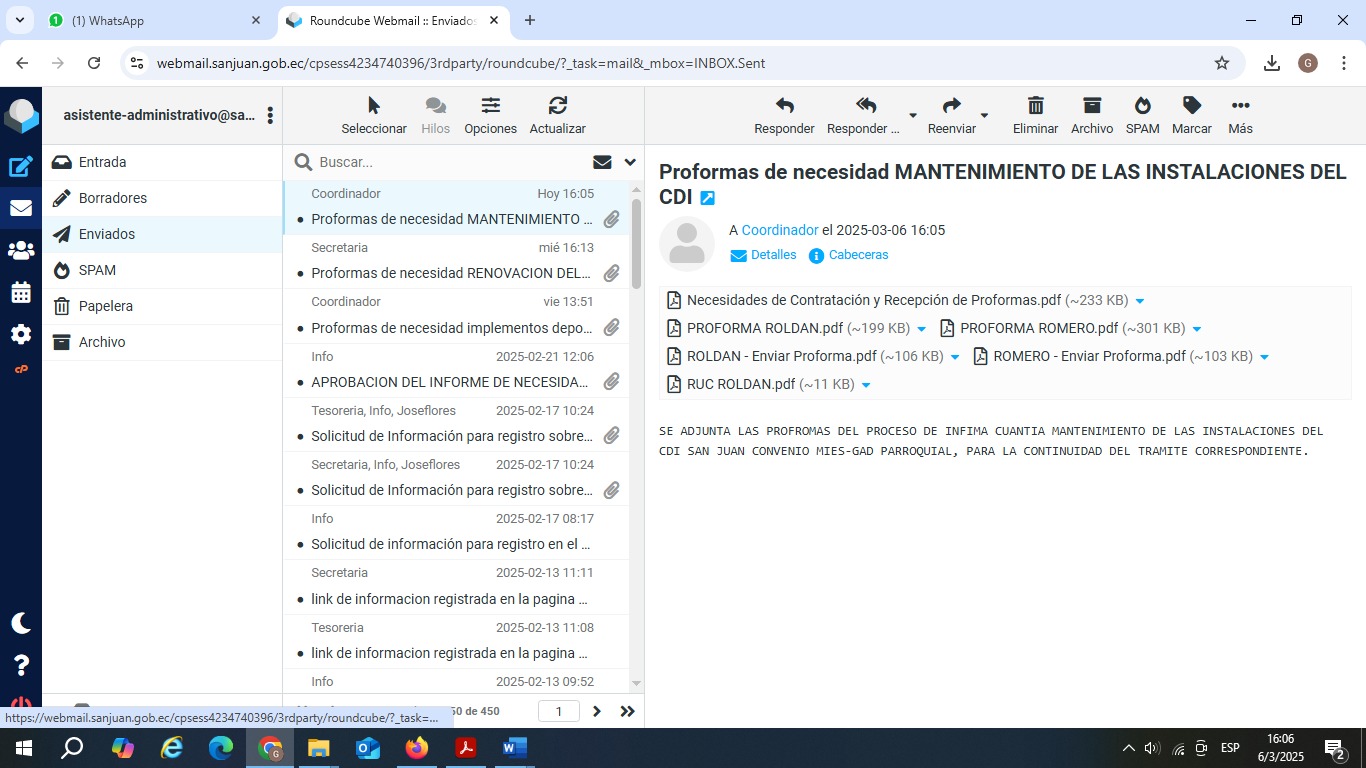Click the Reenviar forward icon
The height and width of the screenshot is (768, 1366).
point(951,106)
